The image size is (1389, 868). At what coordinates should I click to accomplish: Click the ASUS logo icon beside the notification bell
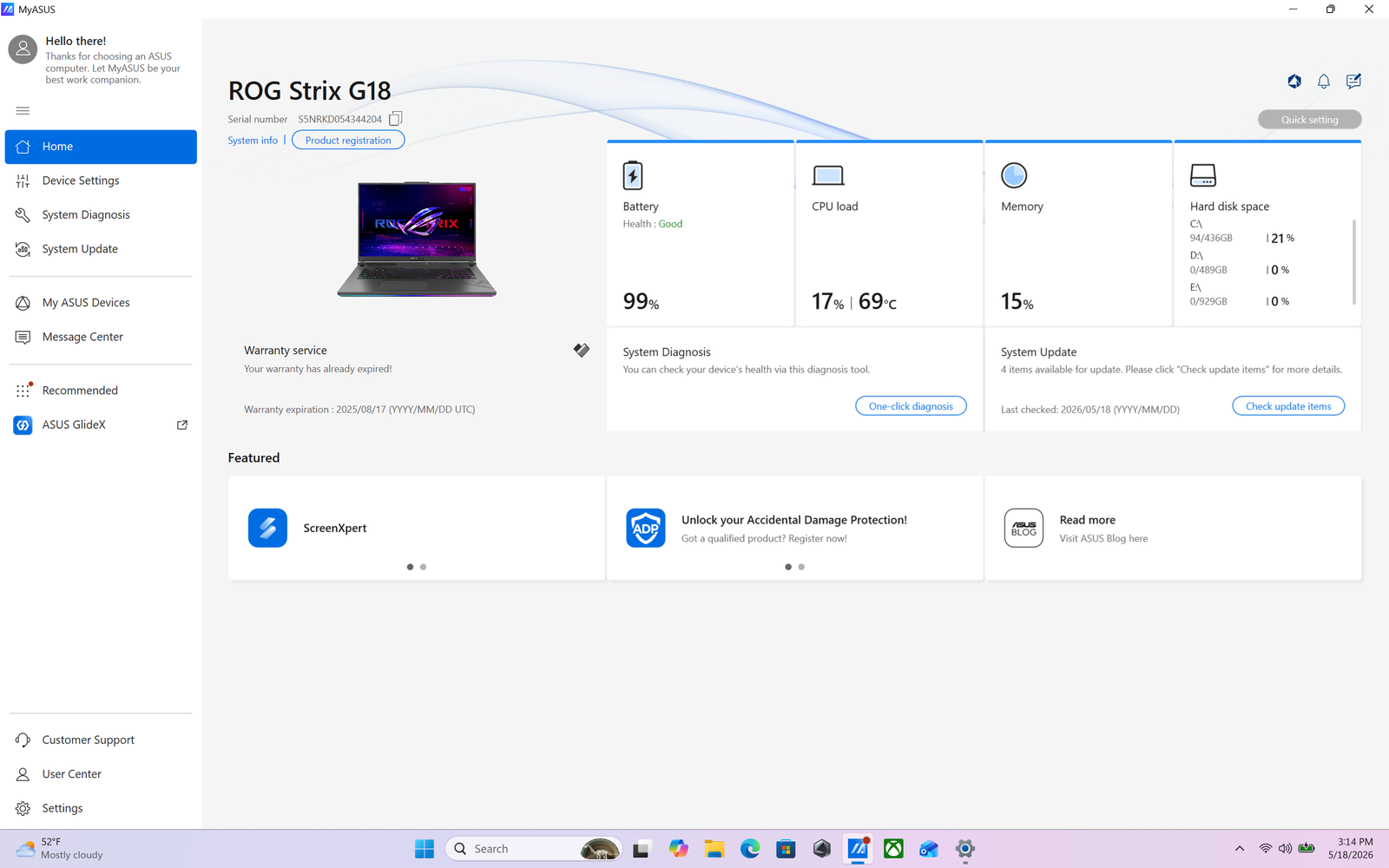1294,81
